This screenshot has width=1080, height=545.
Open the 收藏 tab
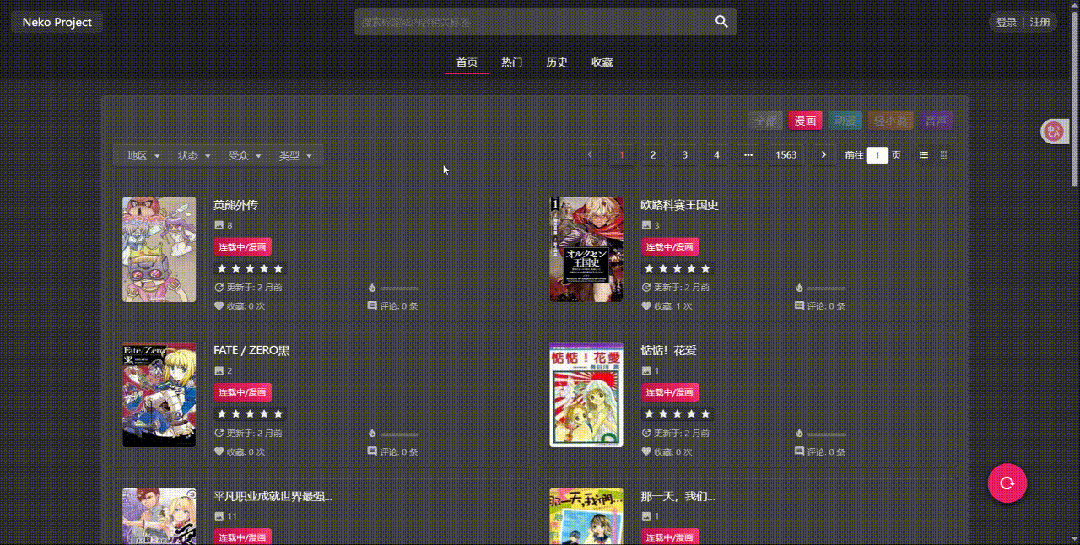(x=602, y=62)
